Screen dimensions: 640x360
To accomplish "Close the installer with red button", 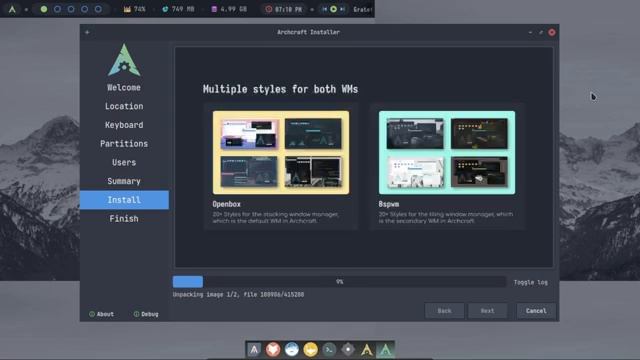I will click(x=552, y=32).
